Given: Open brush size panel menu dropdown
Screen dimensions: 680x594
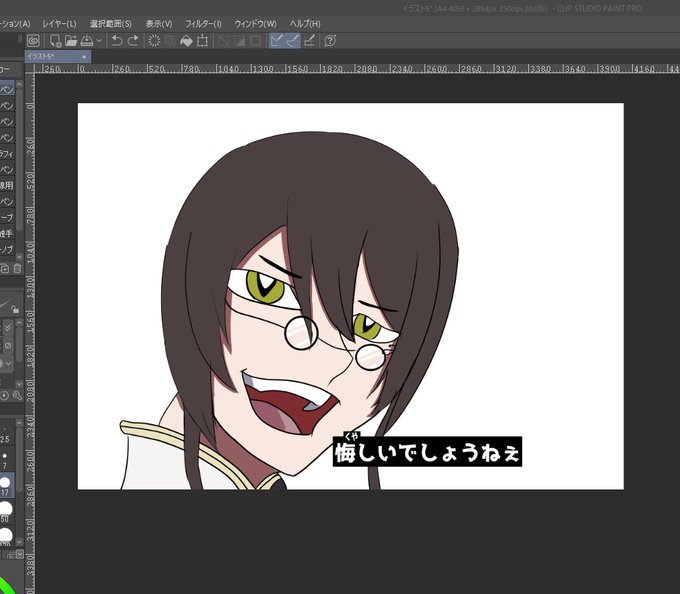Looking at the screenshot, I should point(20,554).
